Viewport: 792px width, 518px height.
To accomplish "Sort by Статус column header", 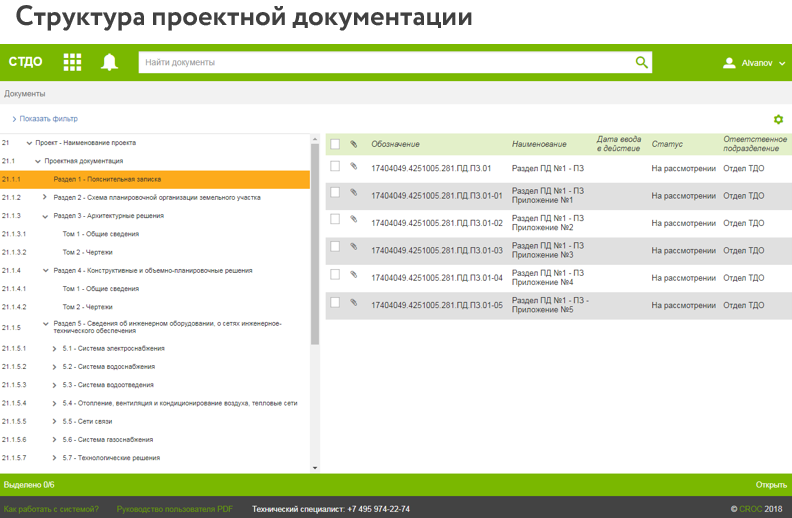I will point(667,144).
